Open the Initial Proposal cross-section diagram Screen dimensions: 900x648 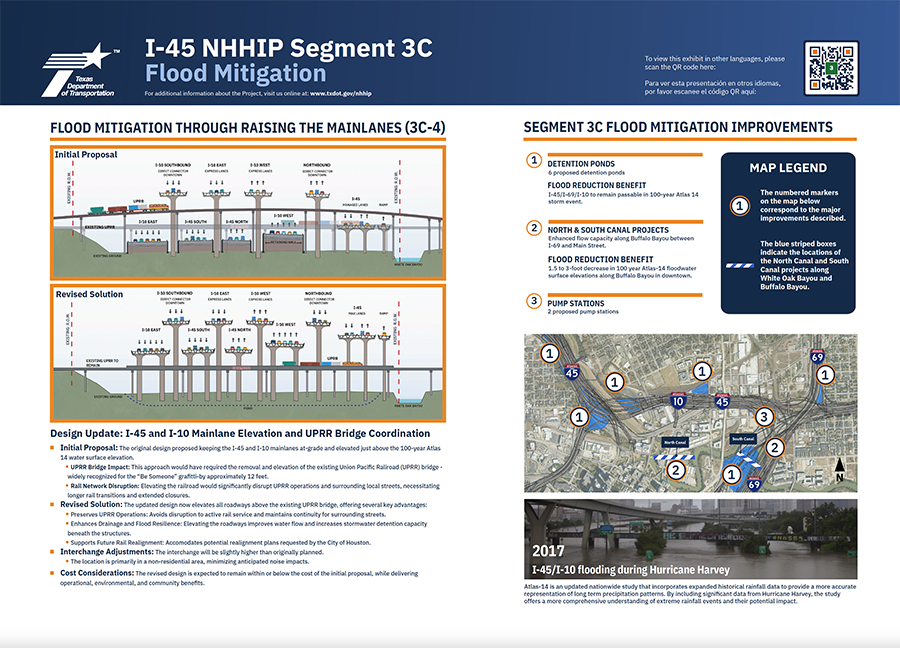(248, 212)
